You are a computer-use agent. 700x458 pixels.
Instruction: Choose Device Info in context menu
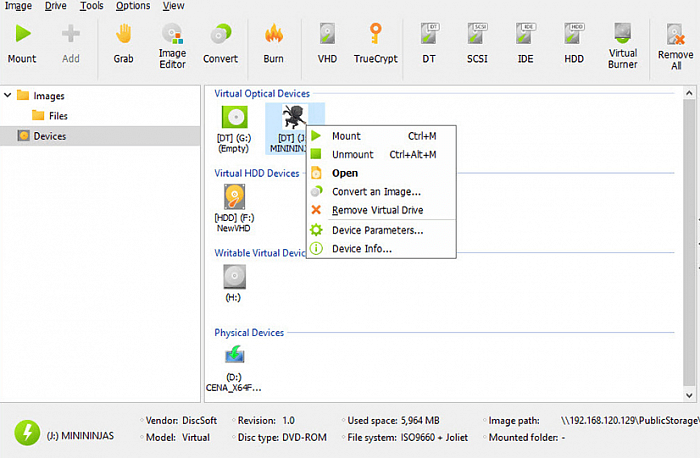point(381,249)
